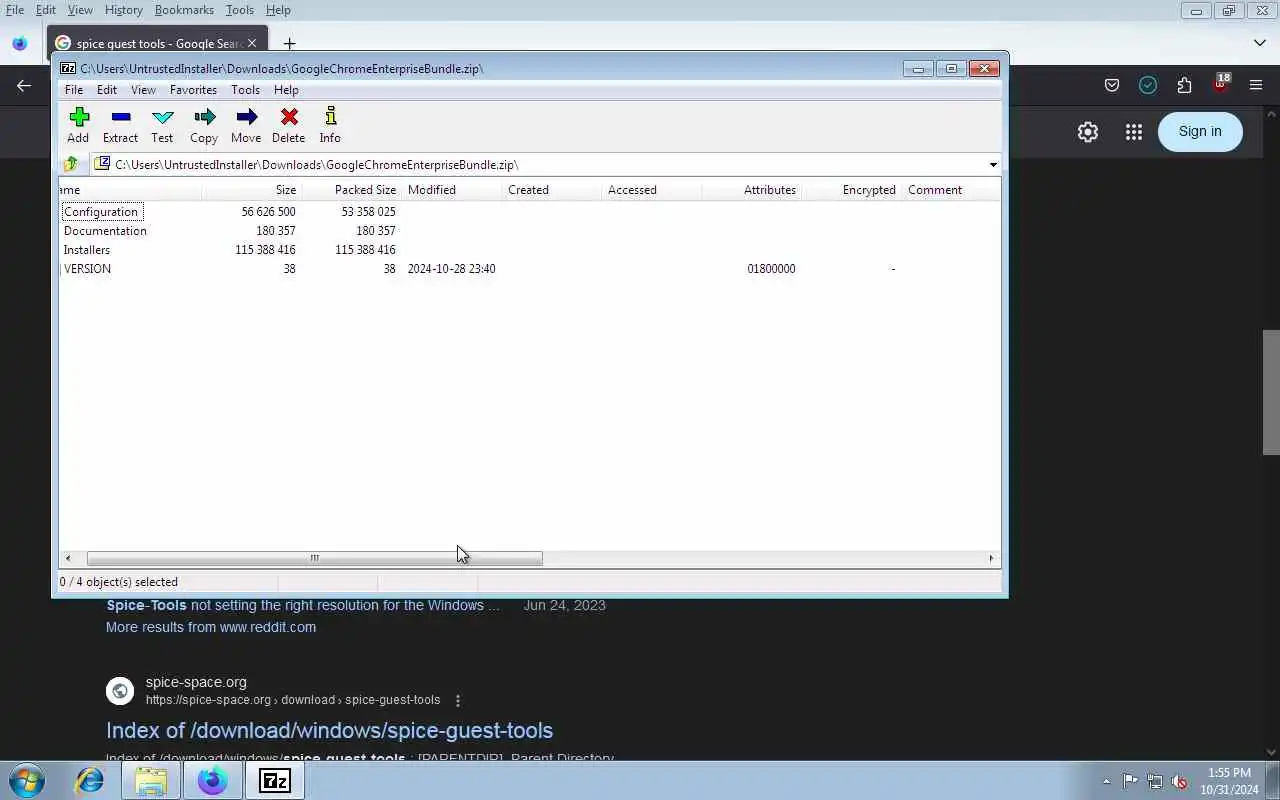Open spice-space.org result options three dots
This screenshot has height=800, width=1280.
(x=458, y=700)
